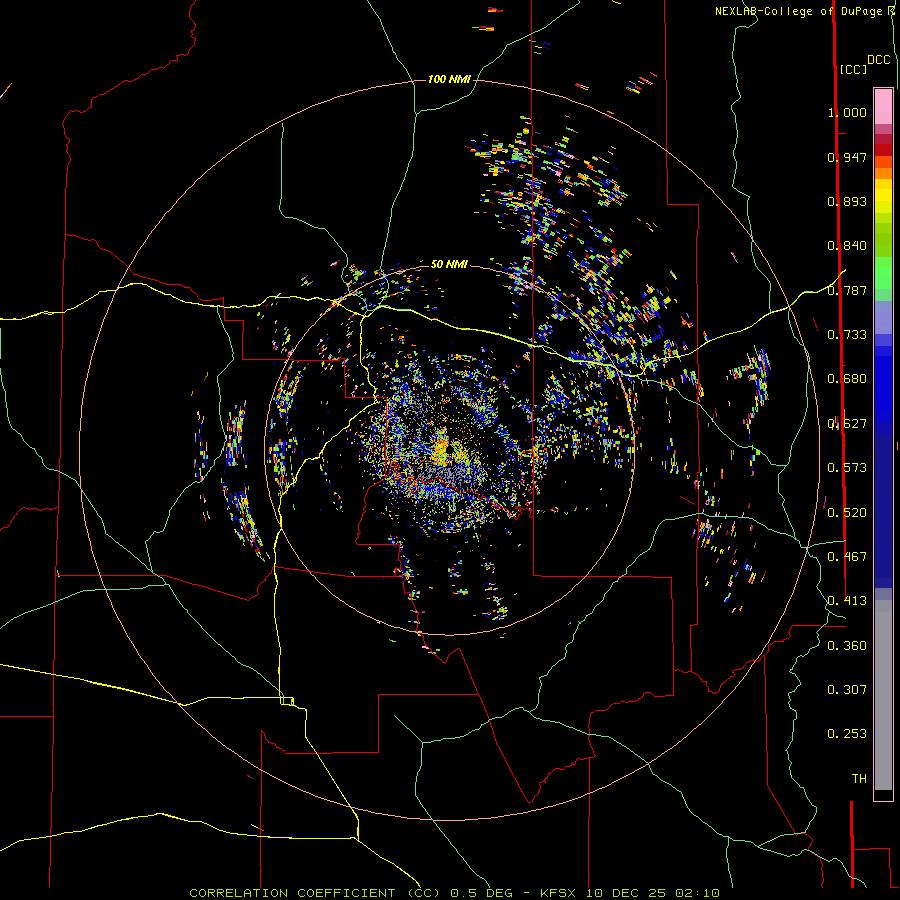
Task: Click the 0.787 legend value
Action: [x=847, y=290]
